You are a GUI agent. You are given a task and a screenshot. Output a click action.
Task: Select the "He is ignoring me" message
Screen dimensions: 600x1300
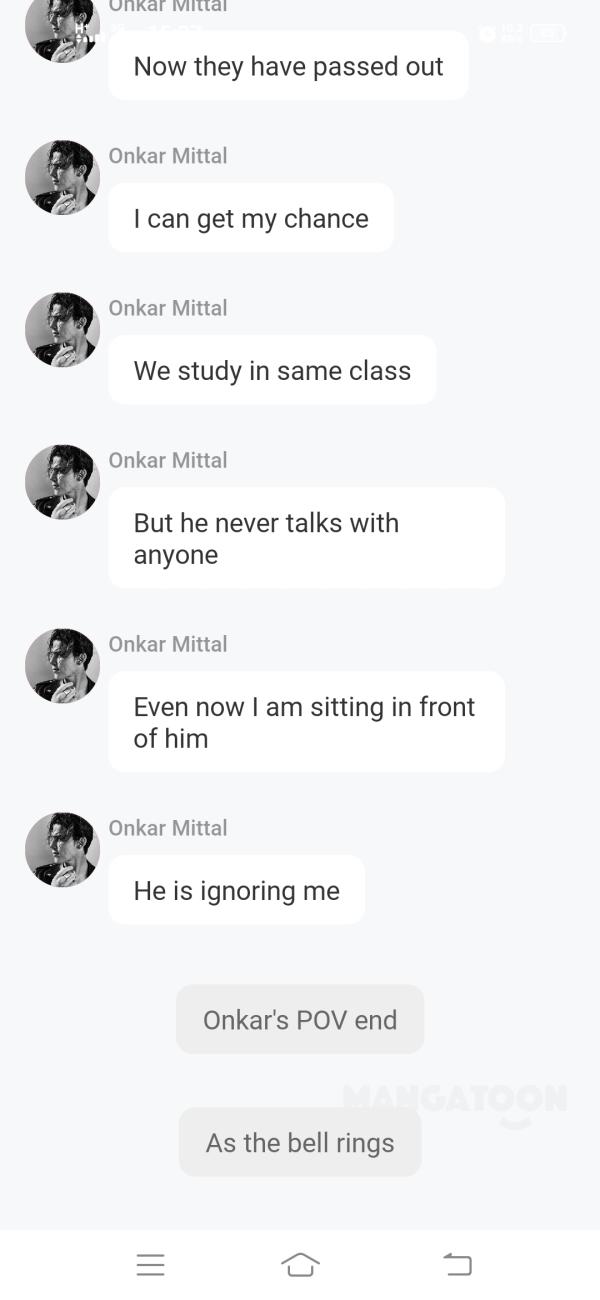[x=237, y=890]
